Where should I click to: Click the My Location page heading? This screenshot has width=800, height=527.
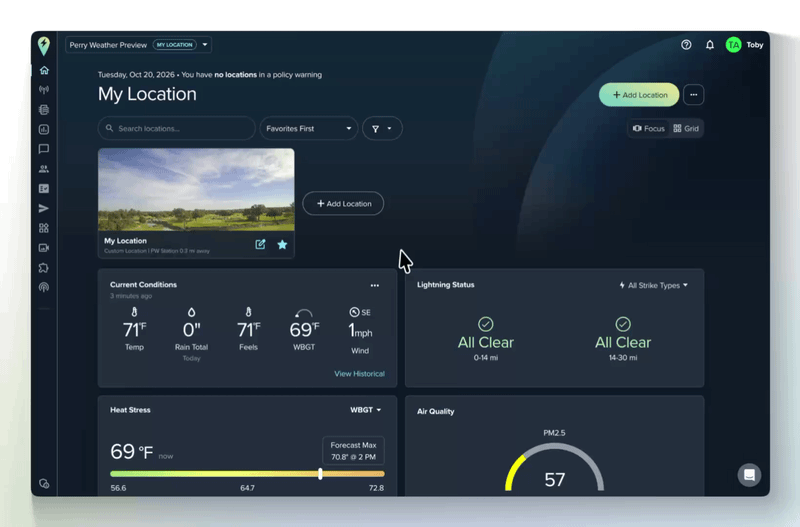147,94
